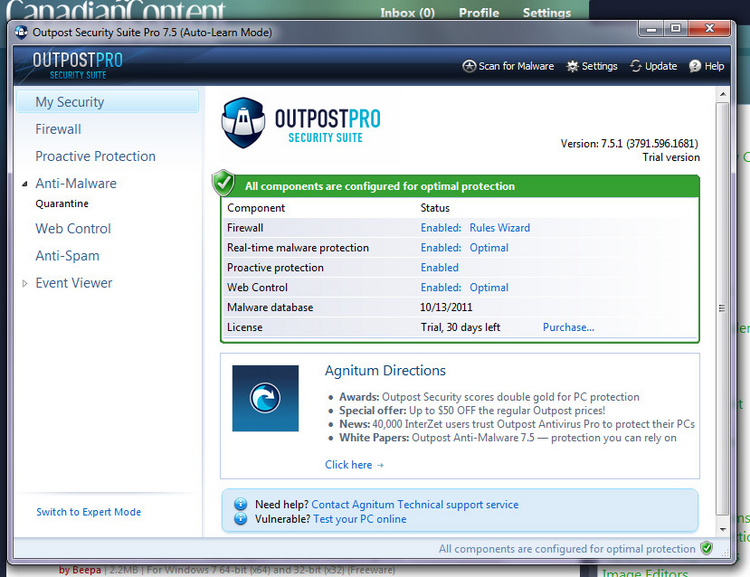Click Profile in background webpage
Image resolution: width=750 pixels, height=577 pixels.
(479, 13)
